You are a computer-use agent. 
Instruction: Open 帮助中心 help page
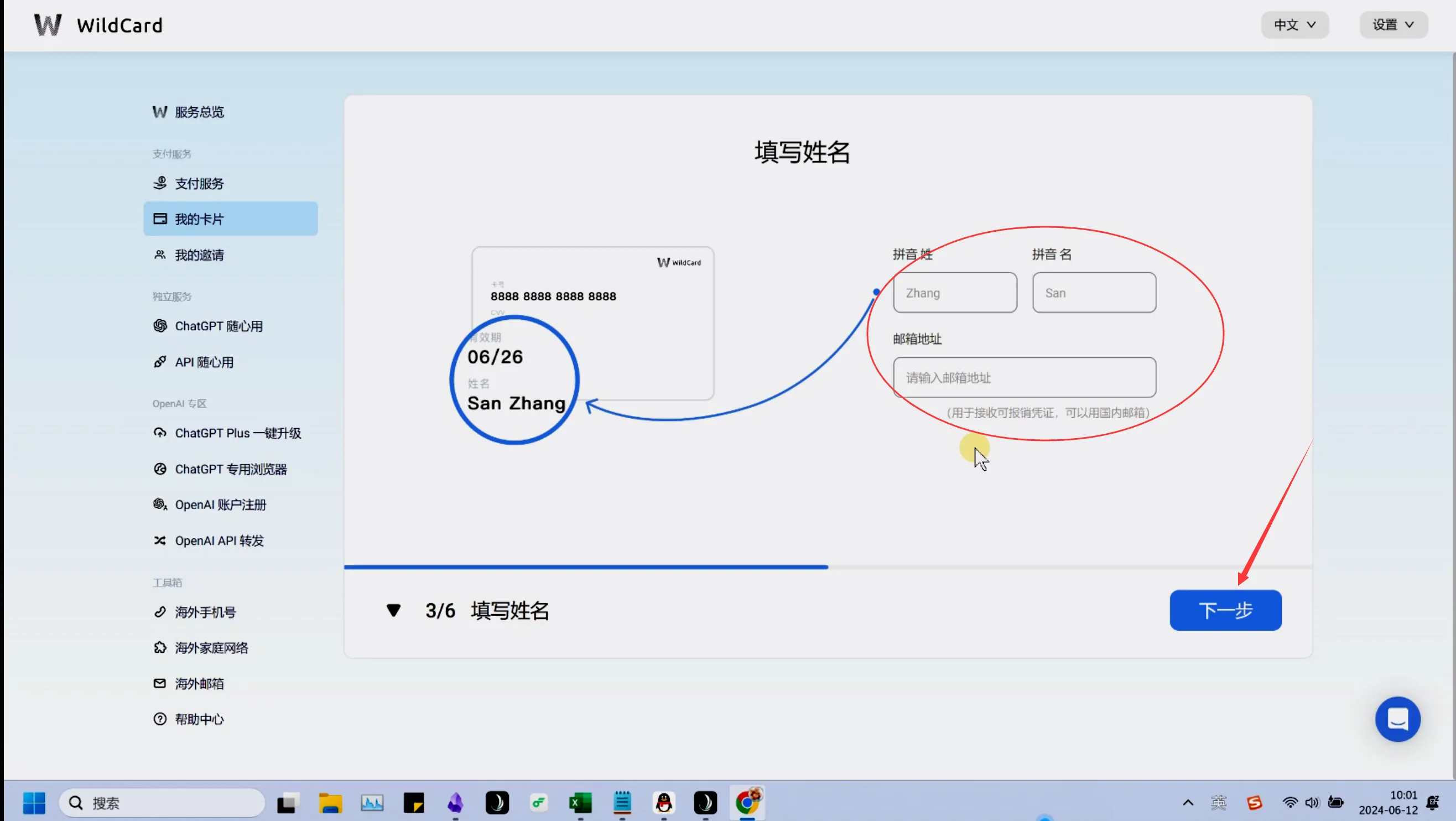[199, 719]
